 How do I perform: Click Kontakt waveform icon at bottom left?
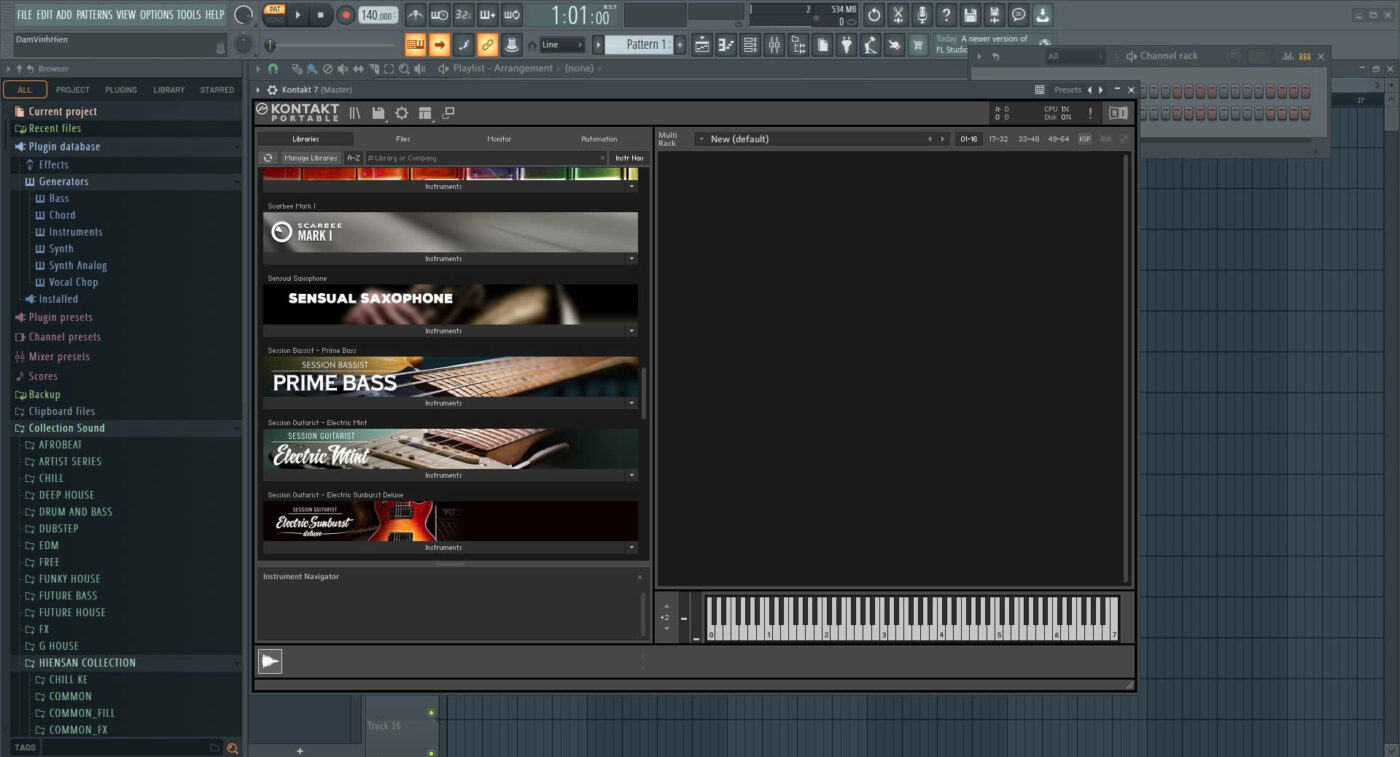[270, 661]
